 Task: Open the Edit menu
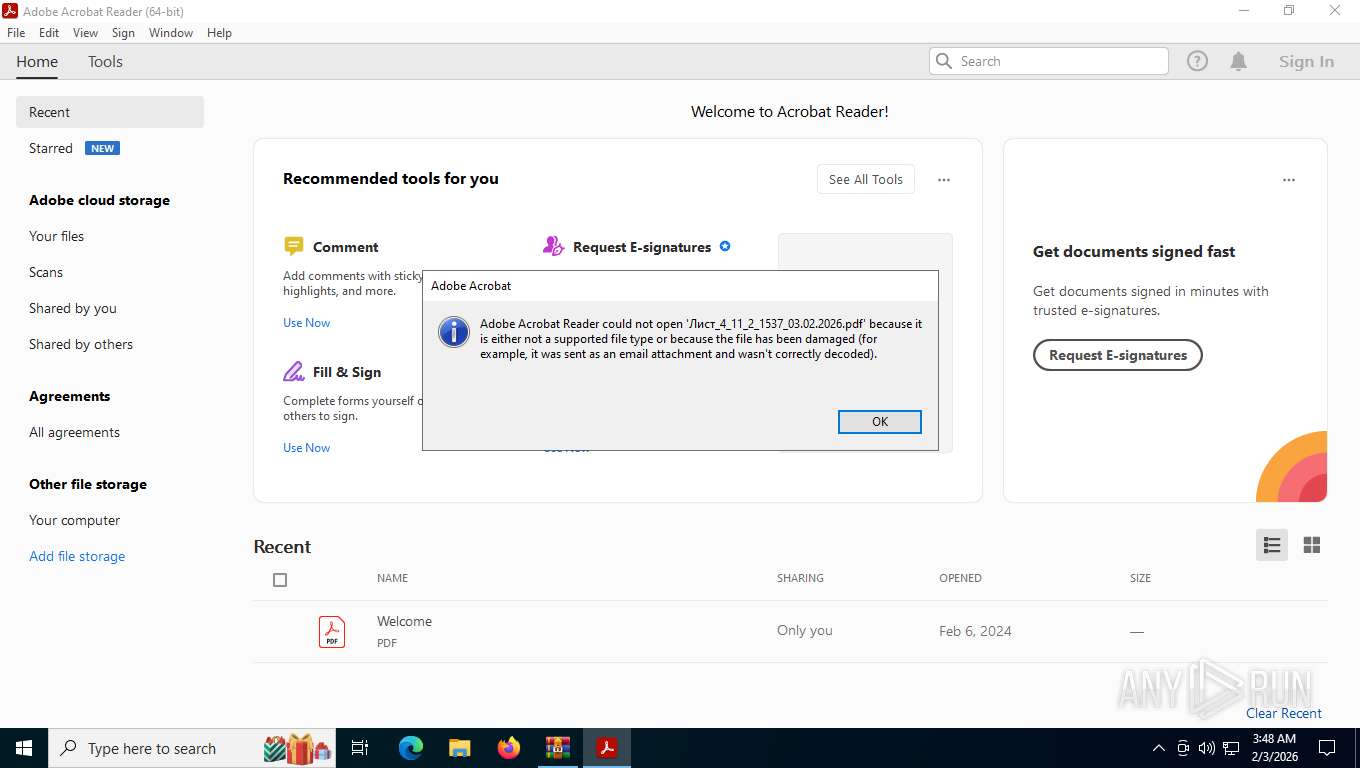point(49,33)
